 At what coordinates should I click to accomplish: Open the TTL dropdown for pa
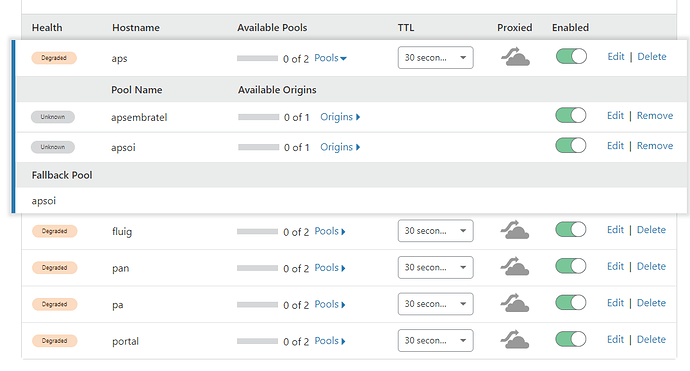click(x=436, y=304)
